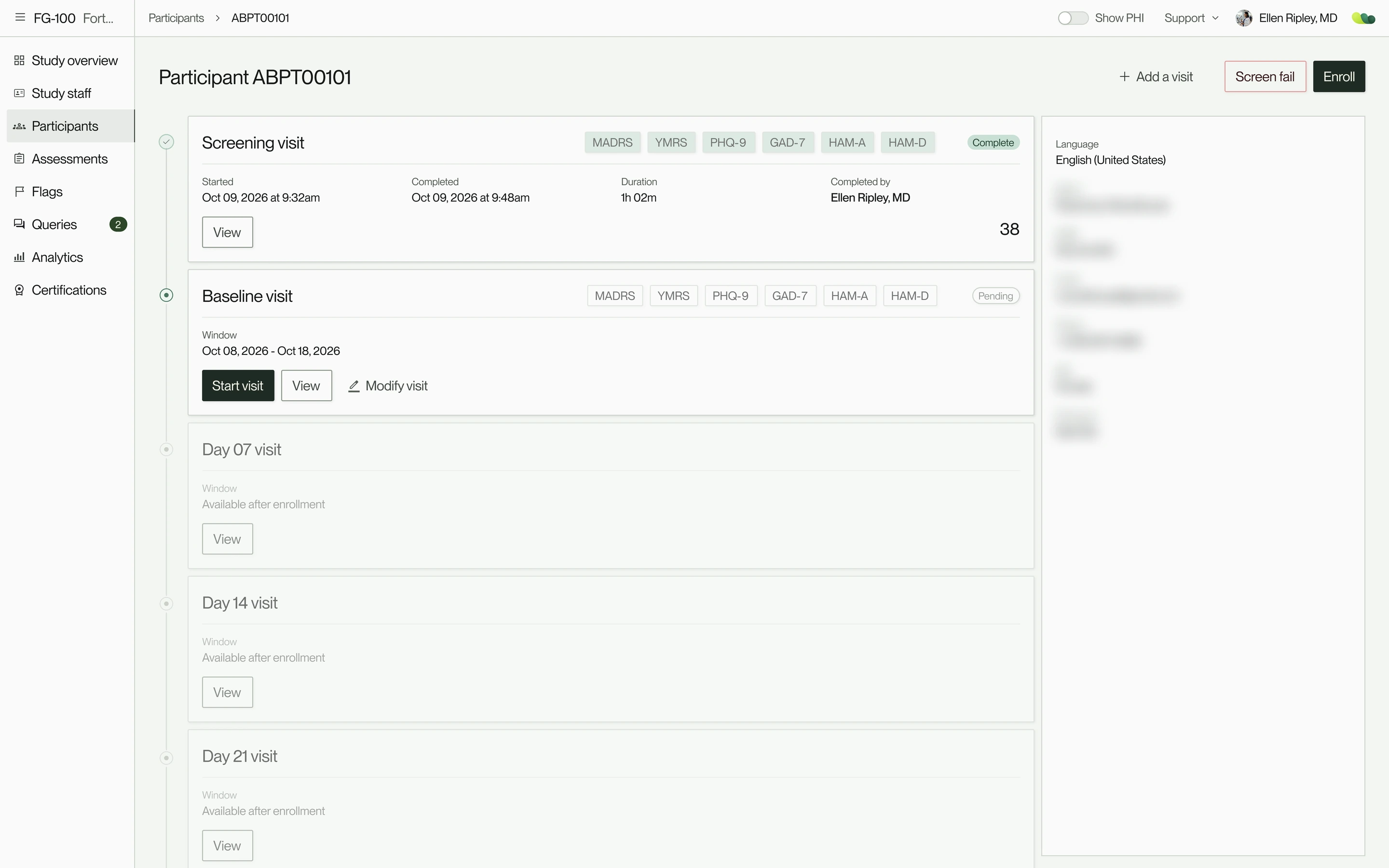Click GAD-7 tag in Baseline visit
The width and height of the screenshot is (1389, 868).
[x=790, y=296]
